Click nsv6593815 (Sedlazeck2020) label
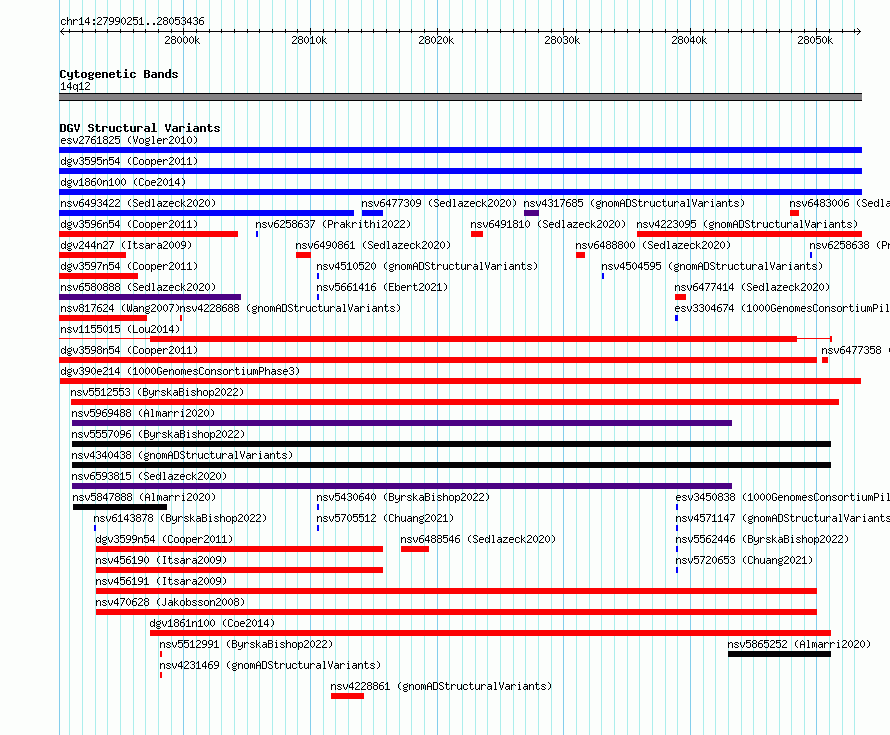The width and height of the screenshot is (890, 735). (x=149, y=476)
